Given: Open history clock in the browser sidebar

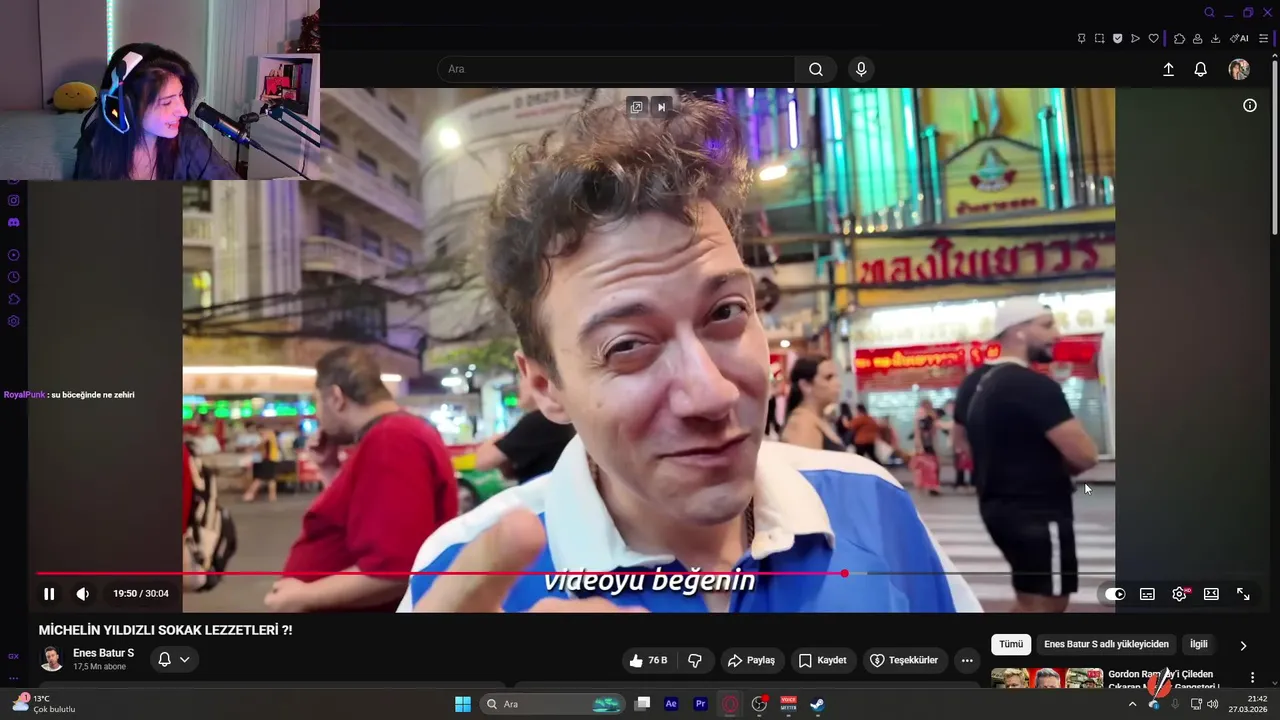Looking at the screenshot, I should (x=14, y=277).
